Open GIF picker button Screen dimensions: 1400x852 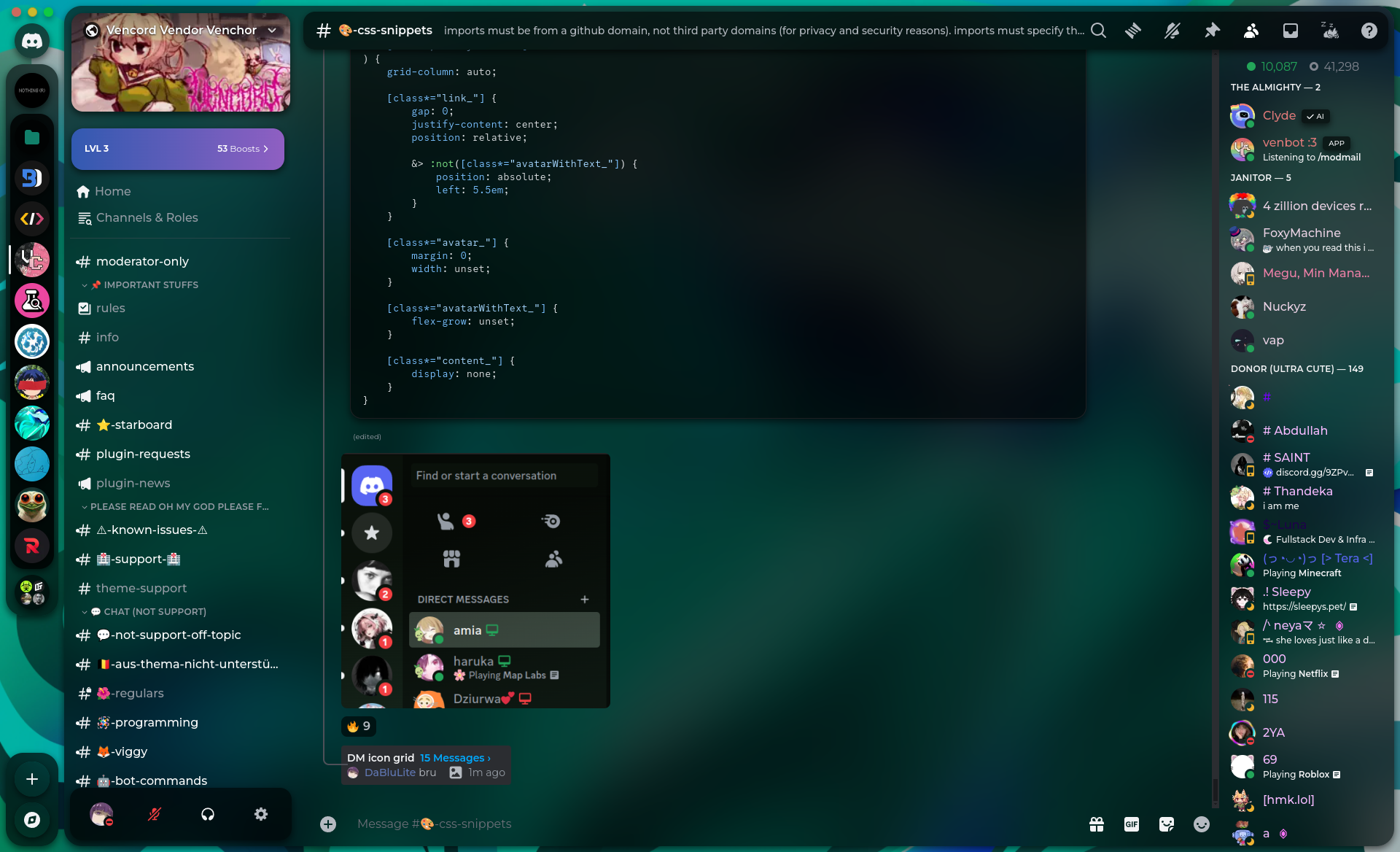[1132, 824]
